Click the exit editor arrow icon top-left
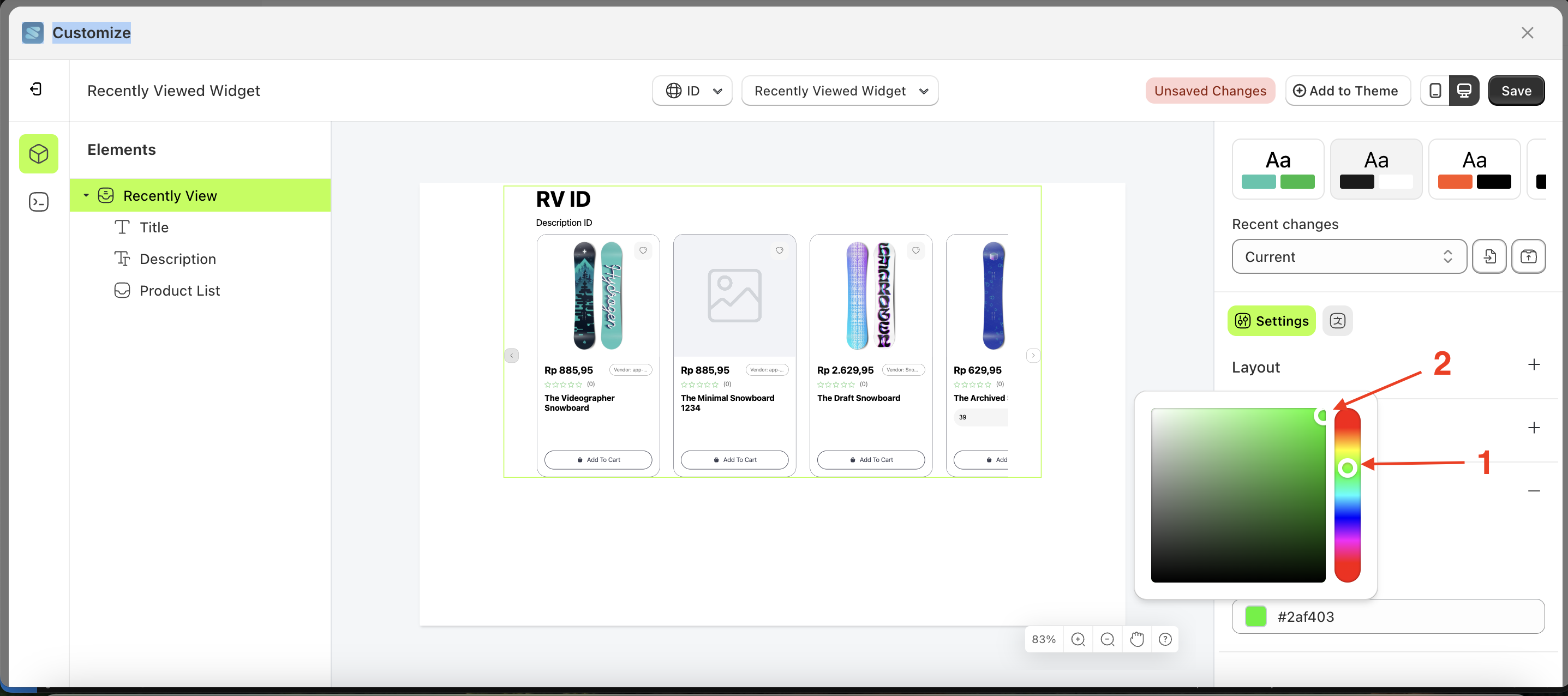 36,89
